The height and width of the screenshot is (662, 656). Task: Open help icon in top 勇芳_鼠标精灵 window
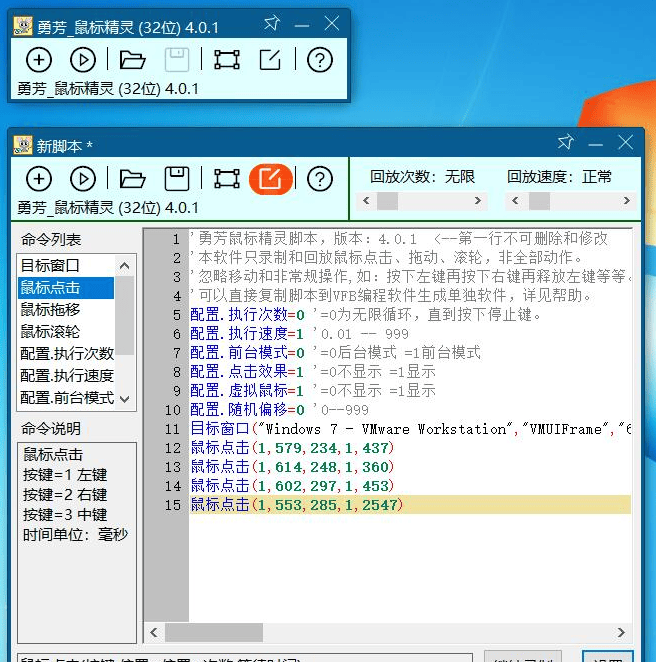[x=319, y=60]
